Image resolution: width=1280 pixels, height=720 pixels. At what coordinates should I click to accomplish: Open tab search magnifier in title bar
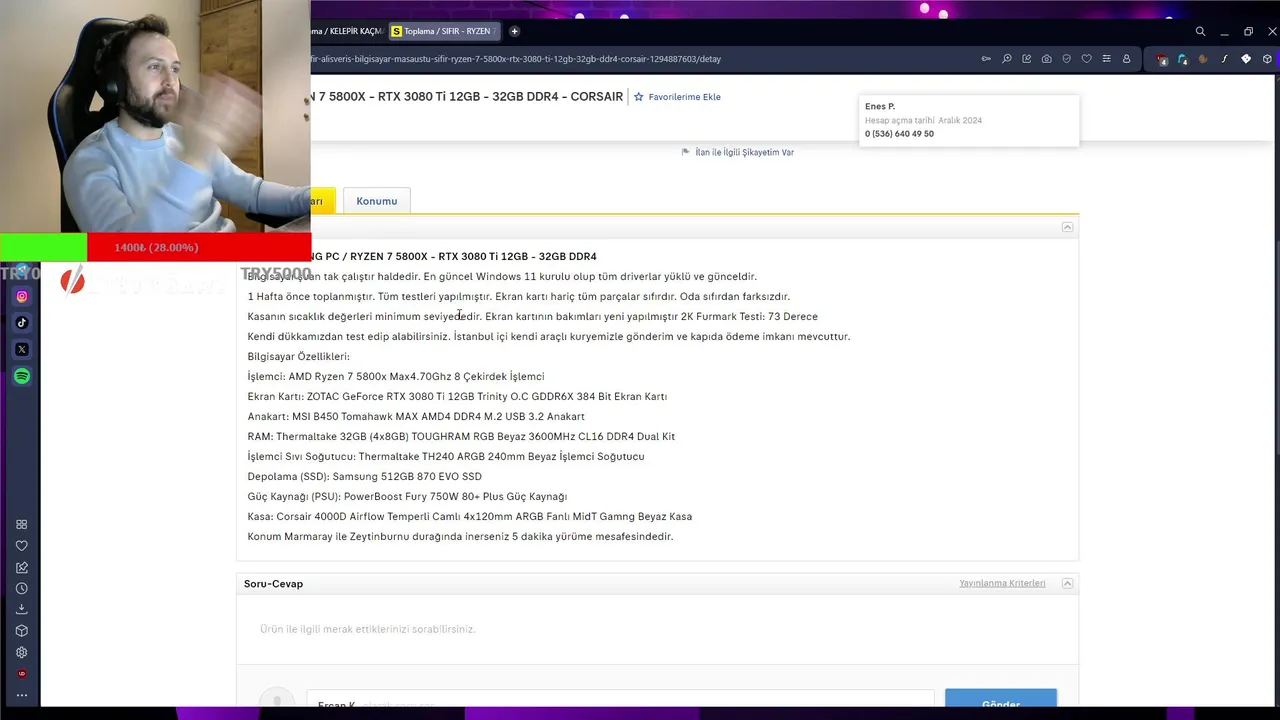(1200, 31)
